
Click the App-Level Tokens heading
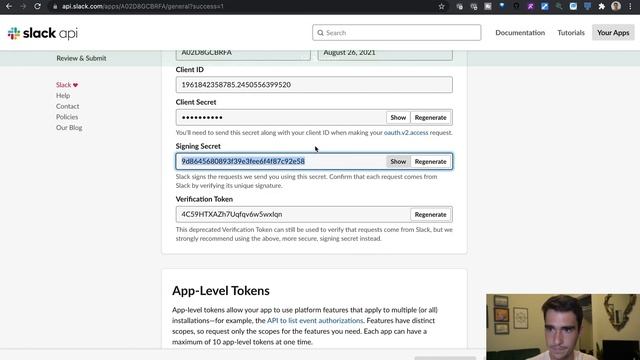point(221,291)
